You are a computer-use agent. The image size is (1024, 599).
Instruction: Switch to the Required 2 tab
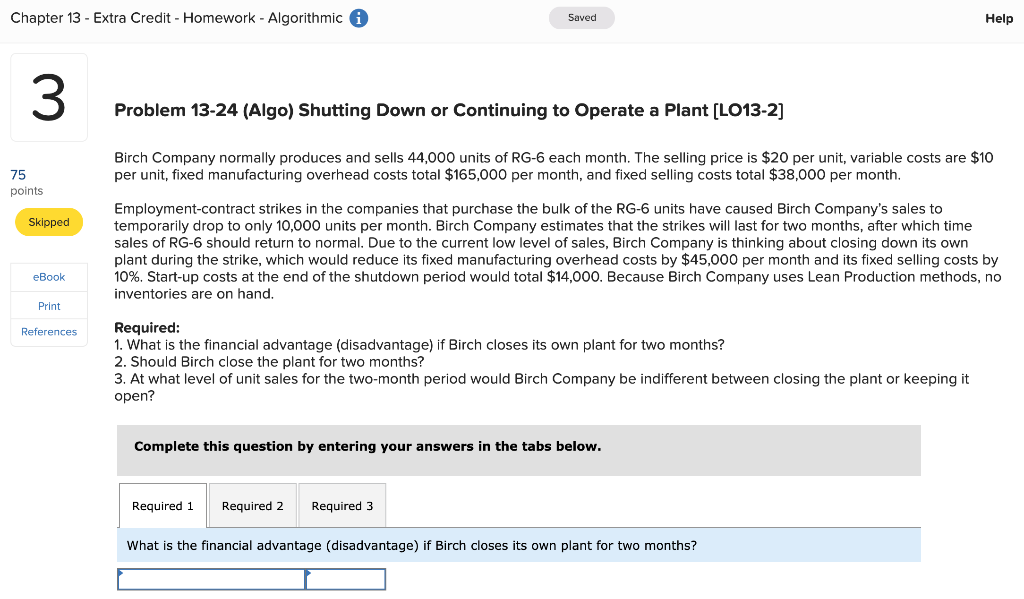(x=252, y=505)
